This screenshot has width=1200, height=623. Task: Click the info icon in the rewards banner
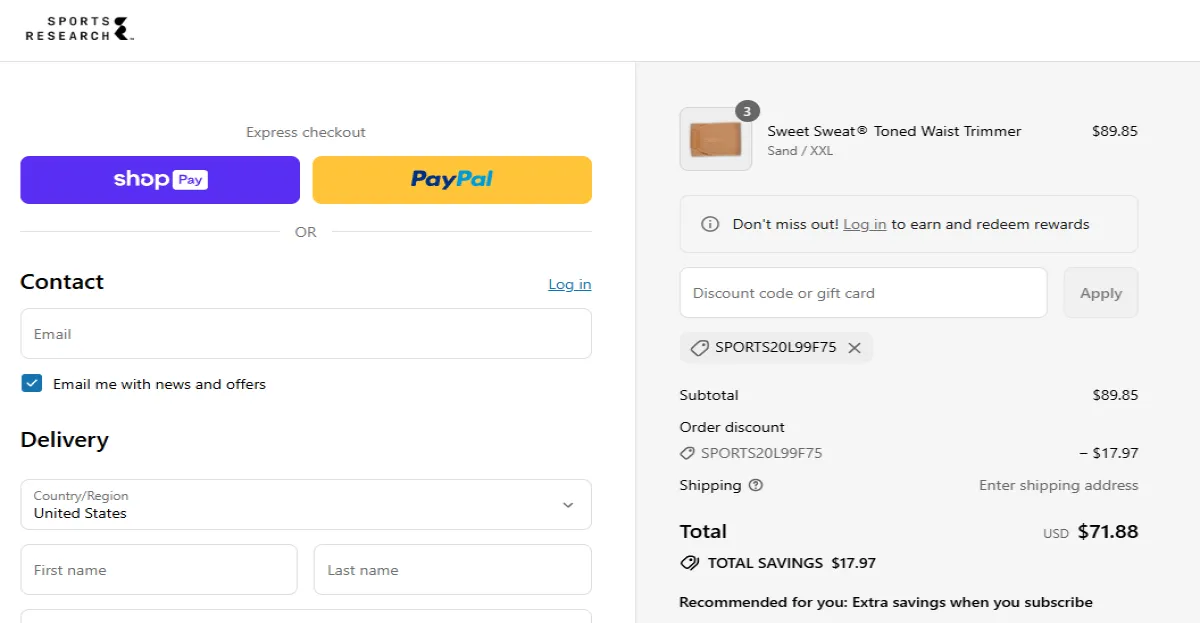pos(711,224)
